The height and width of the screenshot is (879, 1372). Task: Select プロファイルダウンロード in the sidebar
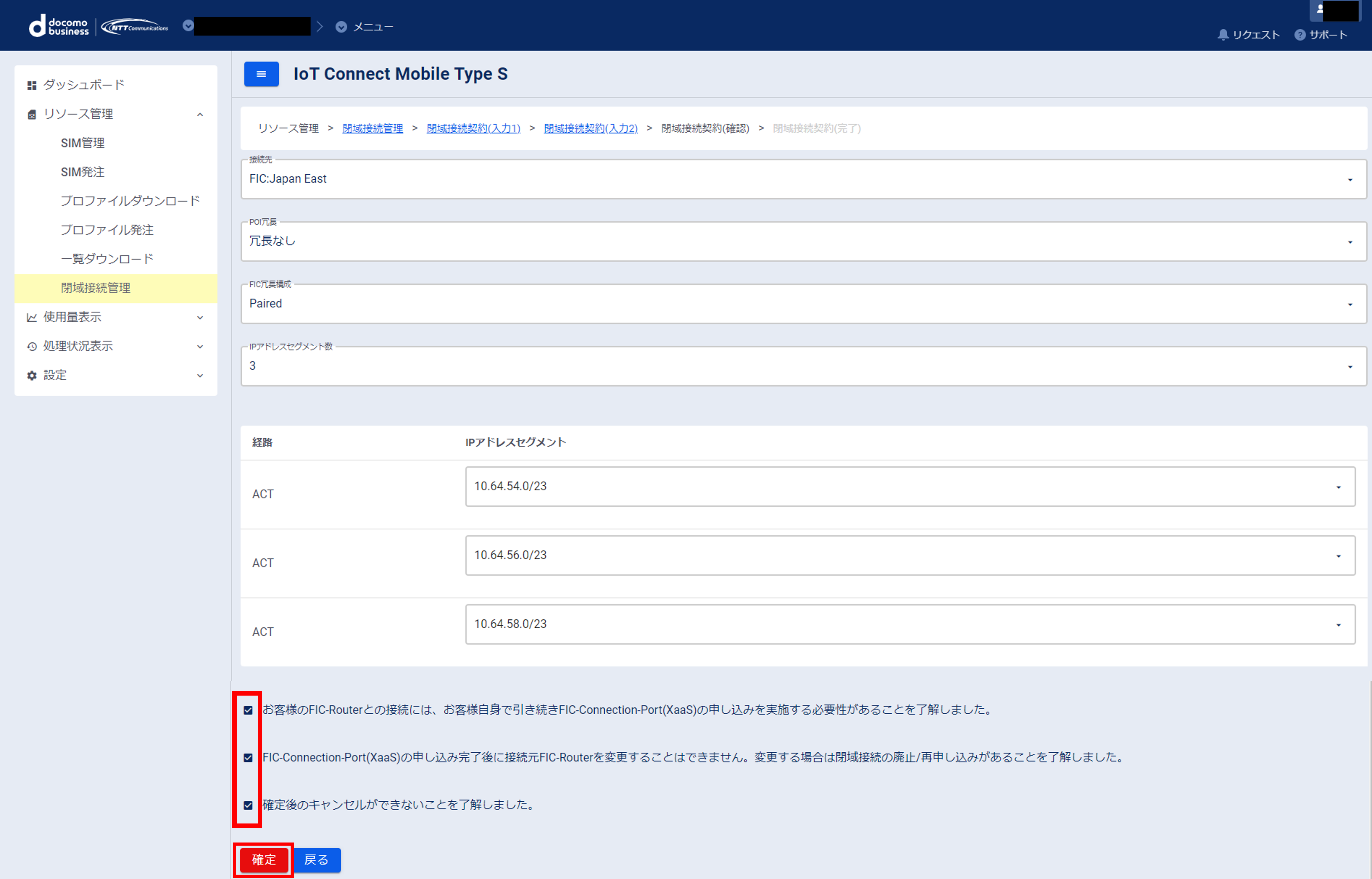(x=130, y=201)
